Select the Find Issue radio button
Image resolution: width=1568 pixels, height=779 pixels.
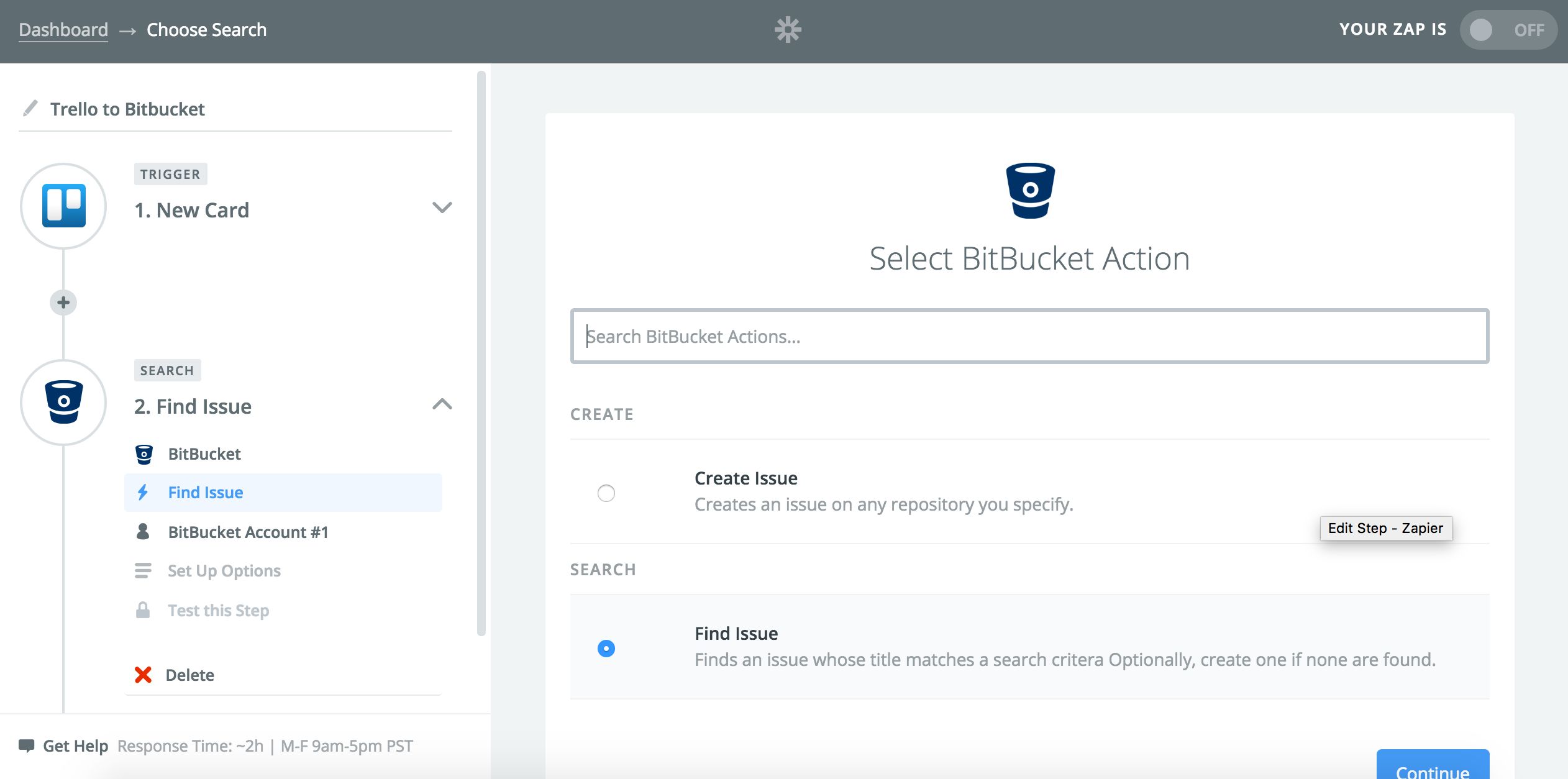click(606, 649)
